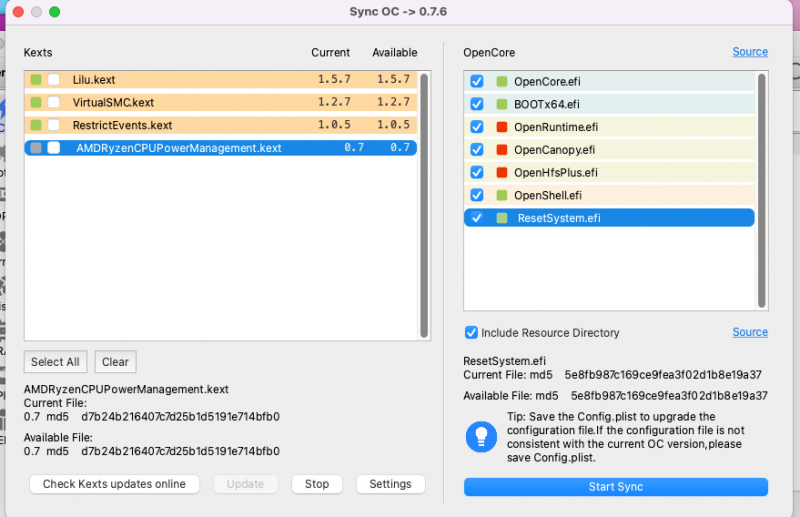Screen dimensions: 800x517
Task: Click the lightbulb tip icon
Action: click(x=482, y=435)
